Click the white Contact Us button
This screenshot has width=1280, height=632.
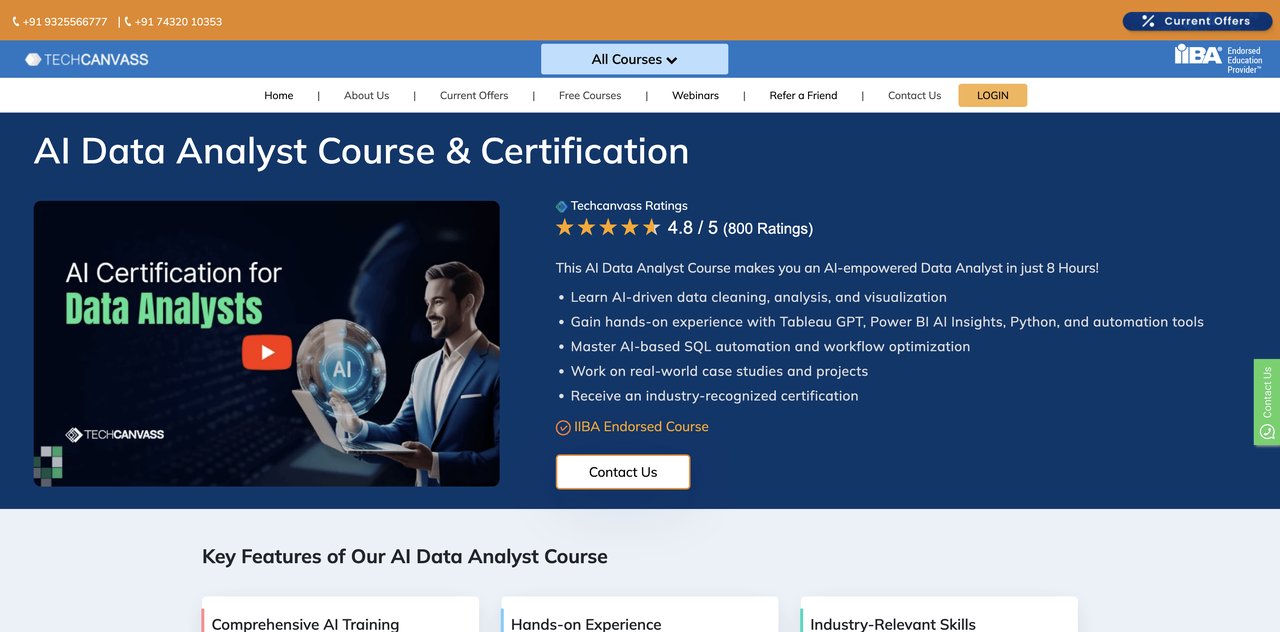click(623, 472)
